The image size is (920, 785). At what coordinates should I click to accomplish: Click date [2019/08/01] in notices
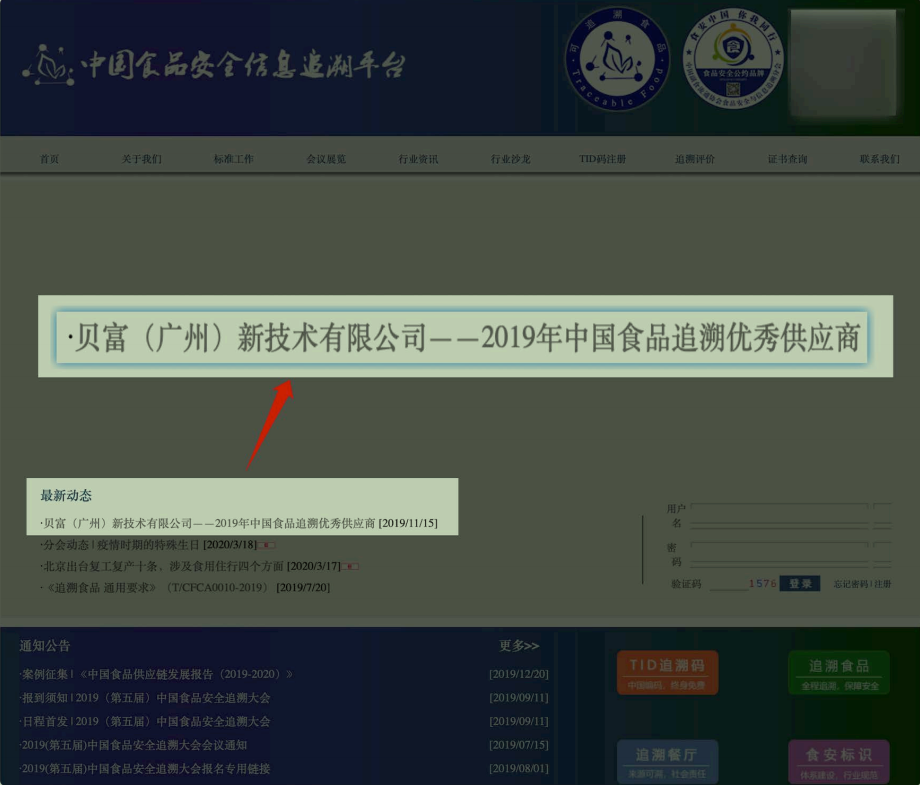(x=519, y=769)
